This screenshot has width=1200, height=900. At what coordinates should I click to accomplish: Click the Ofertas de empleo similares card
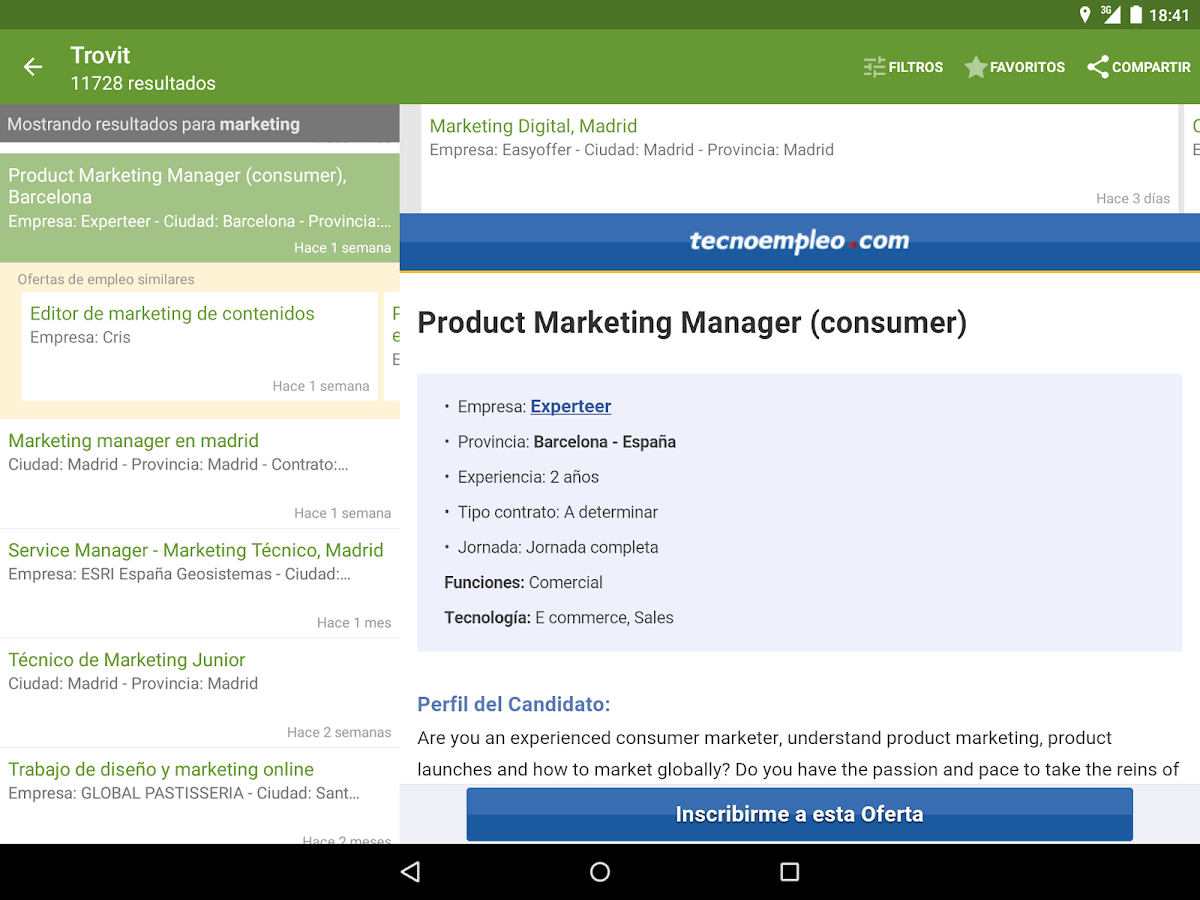[105, 279]
